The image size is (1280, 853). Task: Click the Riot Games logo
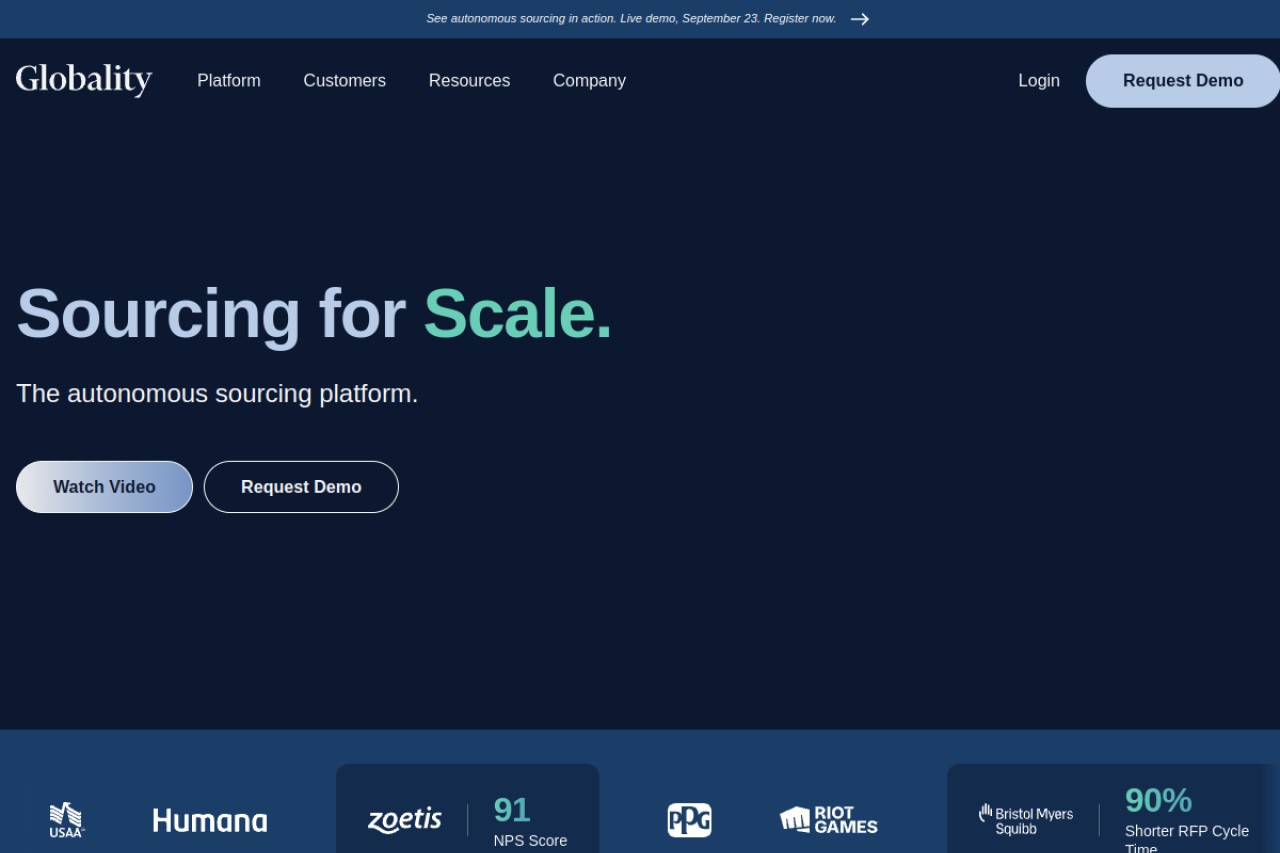pos(829,820)
